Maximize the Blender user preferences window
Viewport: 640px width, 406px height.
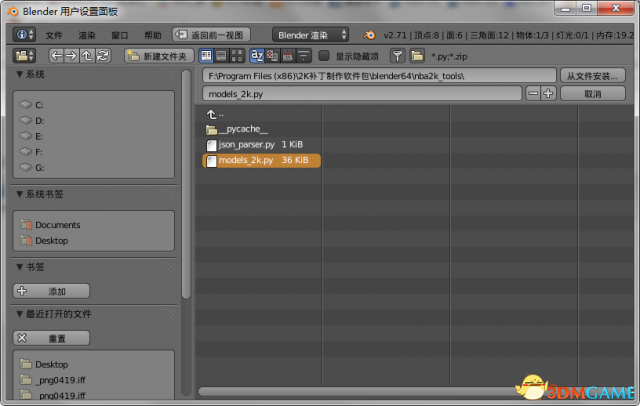pyautogui.click(x=587, y=8)
